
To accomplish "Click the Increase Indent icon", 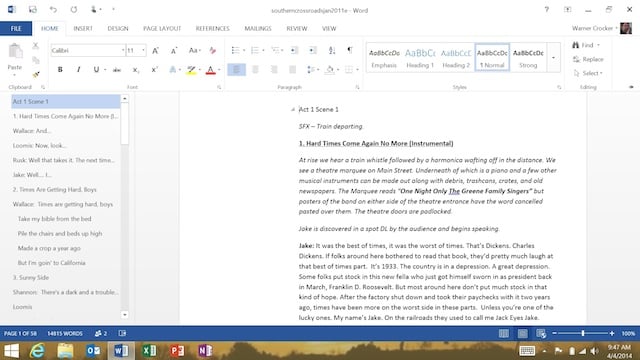I will pyautogui.click(x=313, y=50).
